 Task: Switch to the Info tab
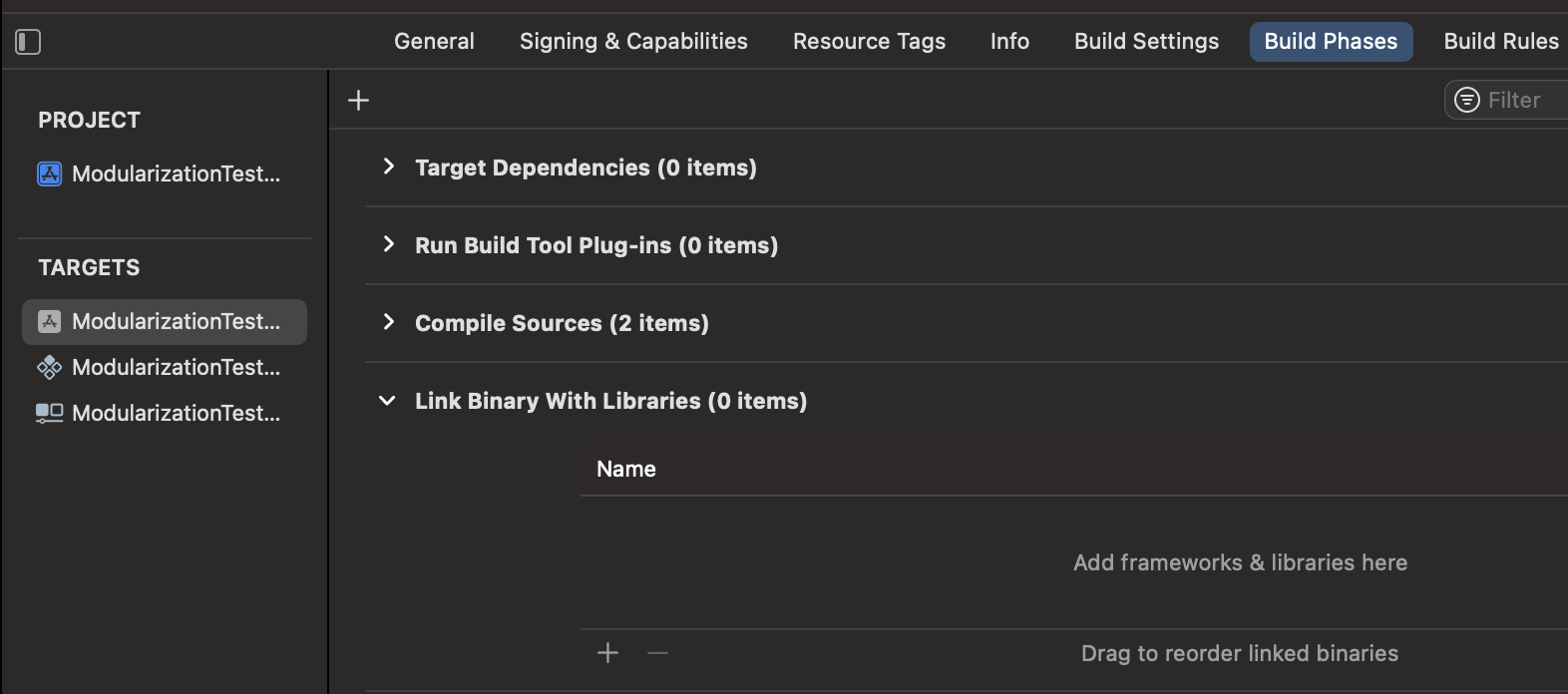click(x=1009, y=42)
